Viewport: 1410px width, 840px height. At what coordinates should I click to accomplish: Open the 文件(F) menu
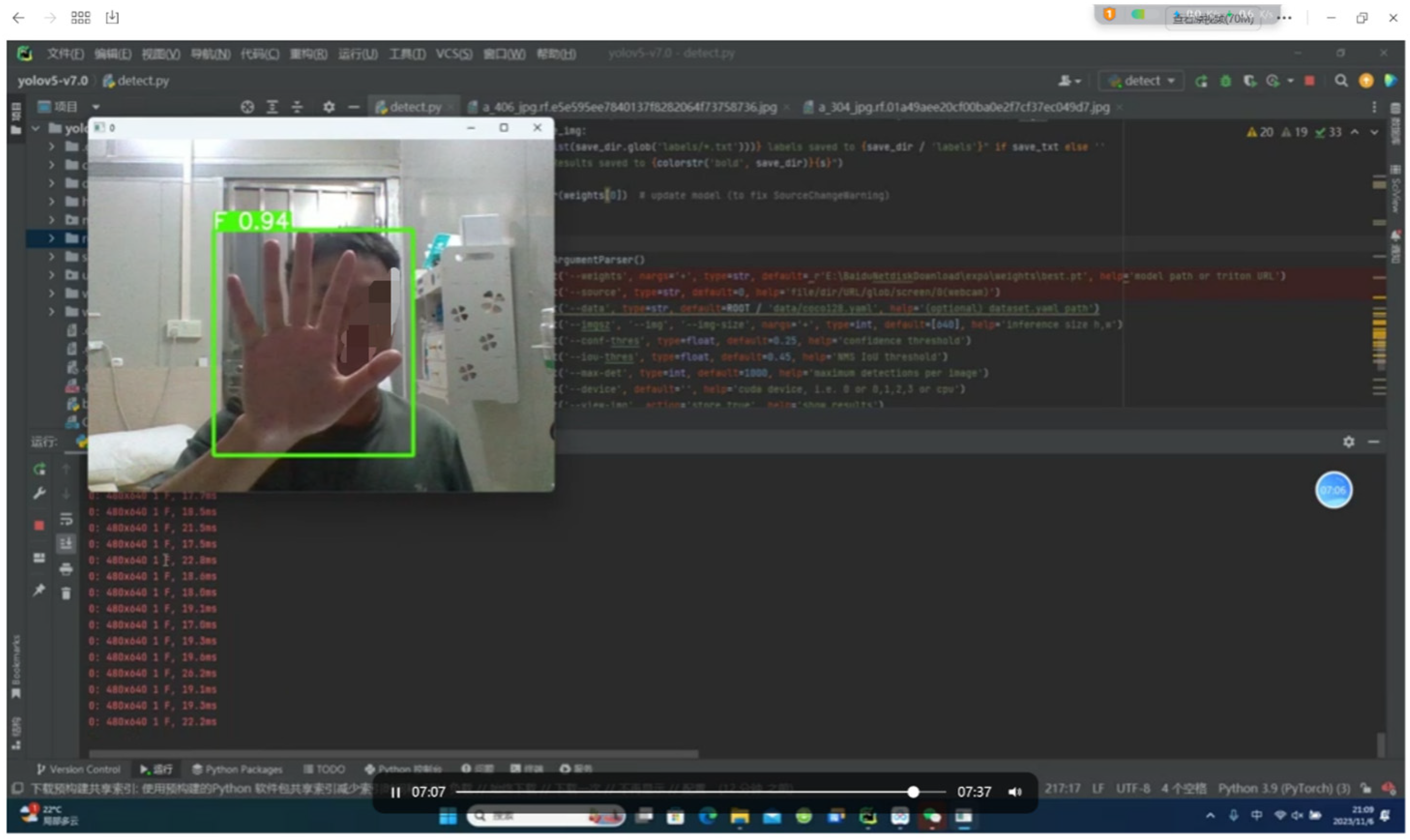click(x=65, y=54)
